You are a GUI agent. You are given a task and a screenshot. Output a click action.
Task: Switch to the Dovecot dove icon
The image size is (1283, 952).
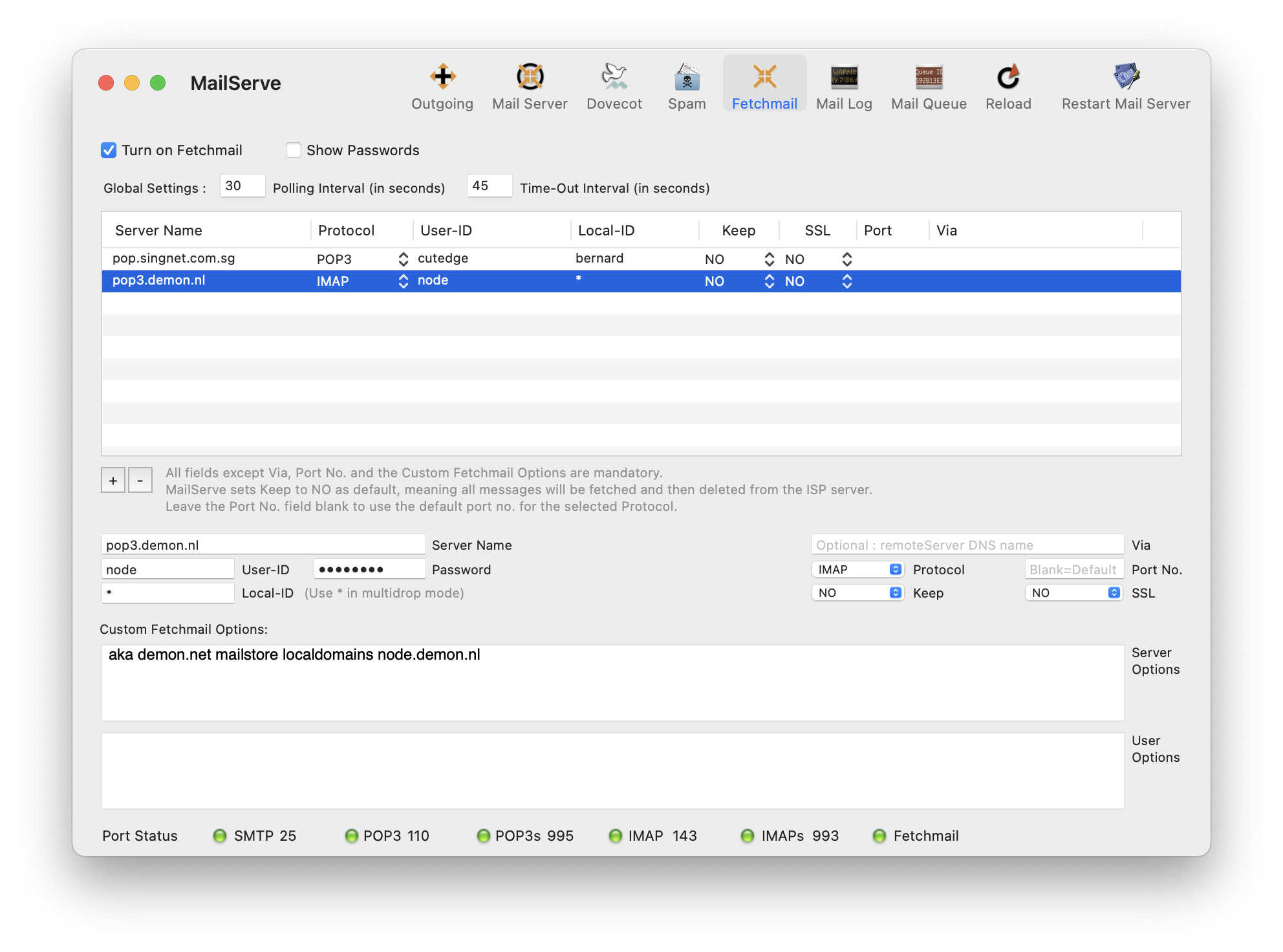pos(614,78)
